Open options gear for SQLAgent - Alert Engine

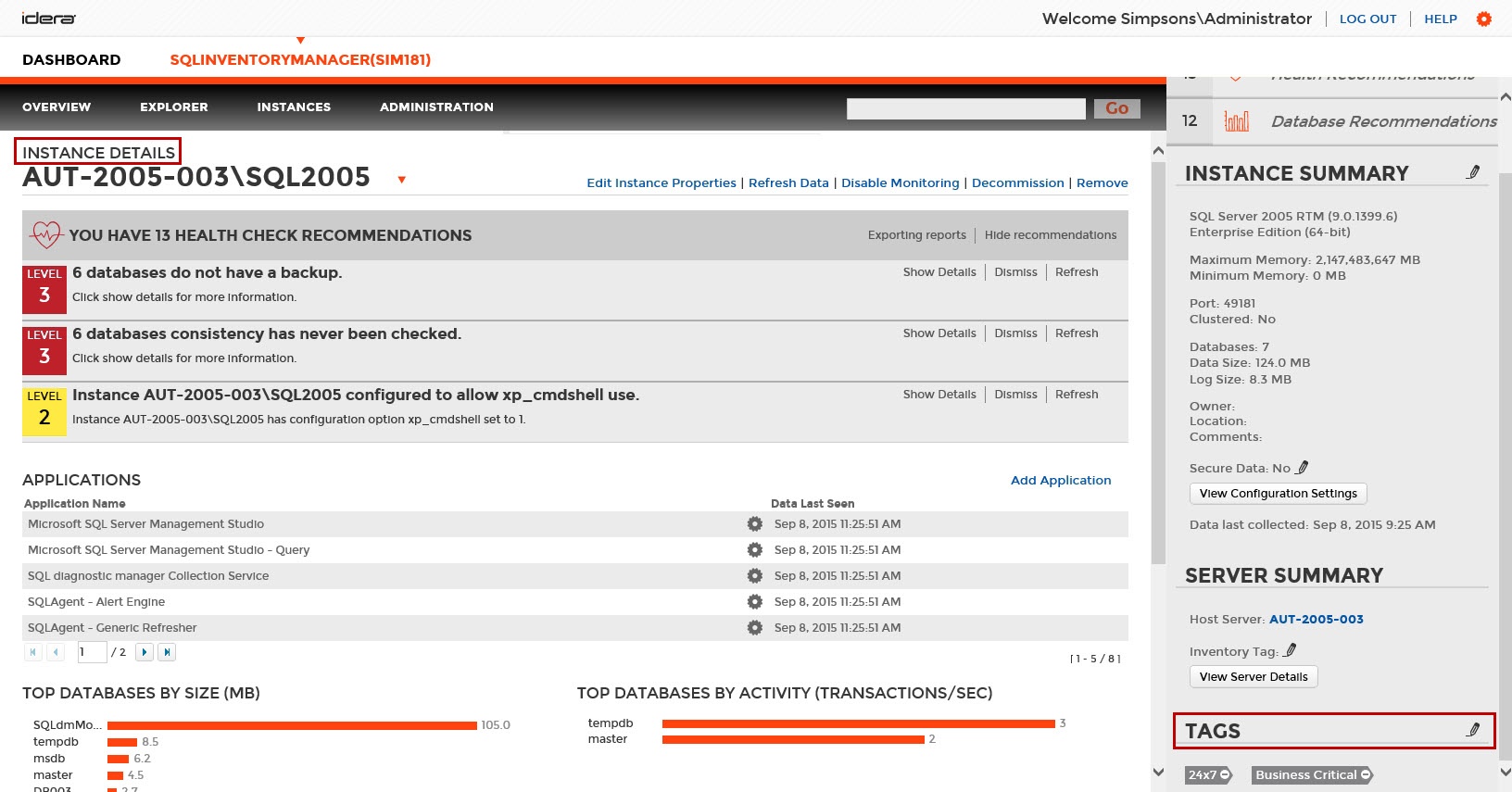pos(755,602)
